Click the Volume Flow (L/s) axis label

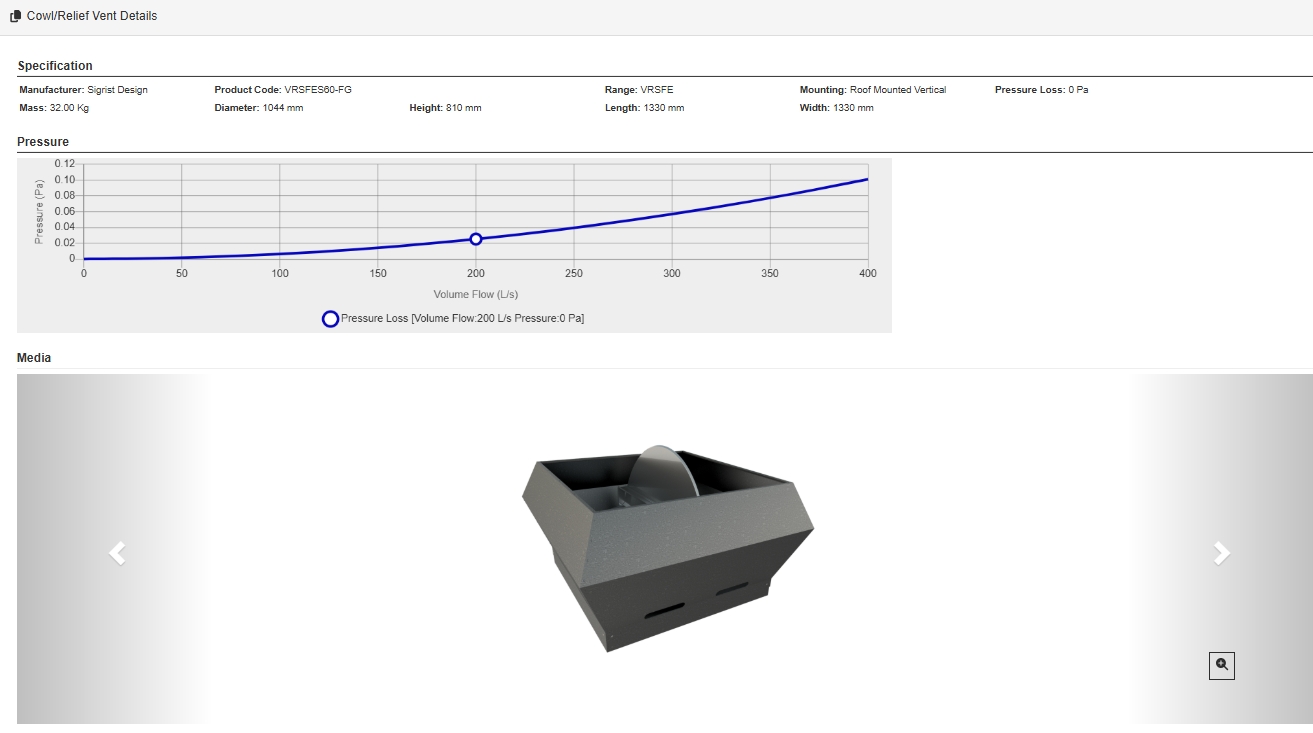pos(475,295)
